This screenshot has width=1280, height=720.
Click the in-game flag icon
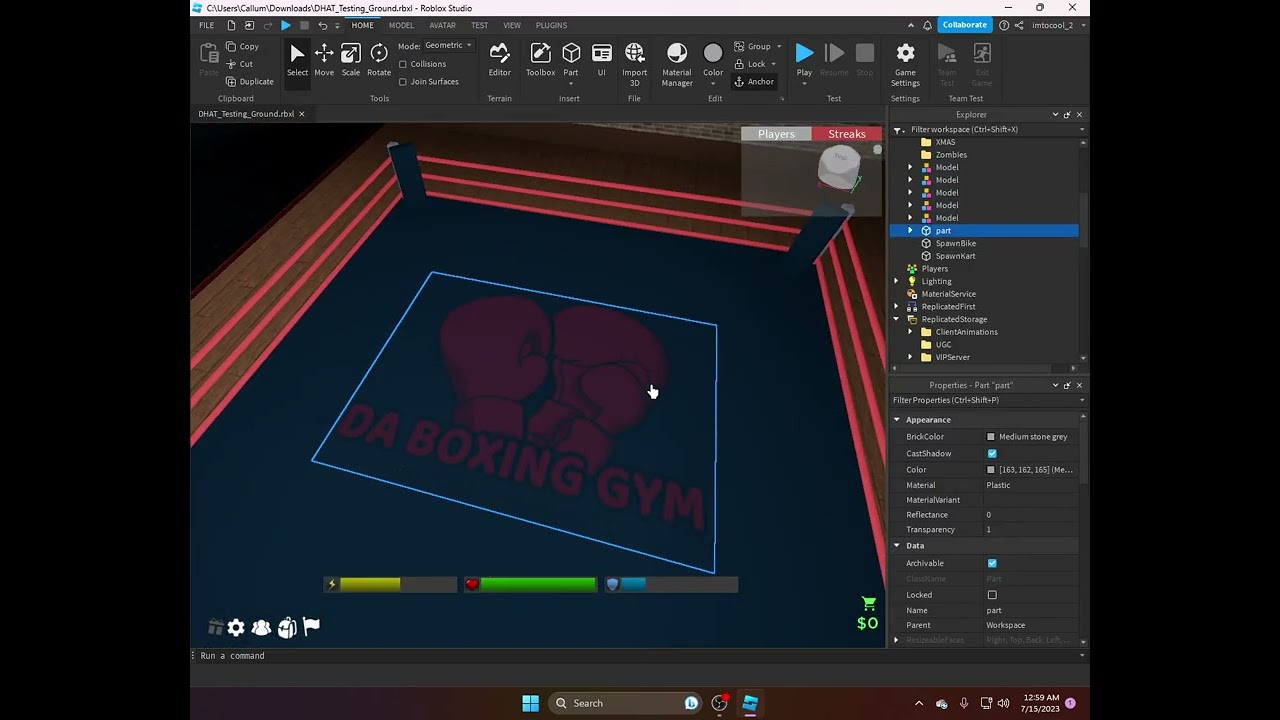click(312, 626)
